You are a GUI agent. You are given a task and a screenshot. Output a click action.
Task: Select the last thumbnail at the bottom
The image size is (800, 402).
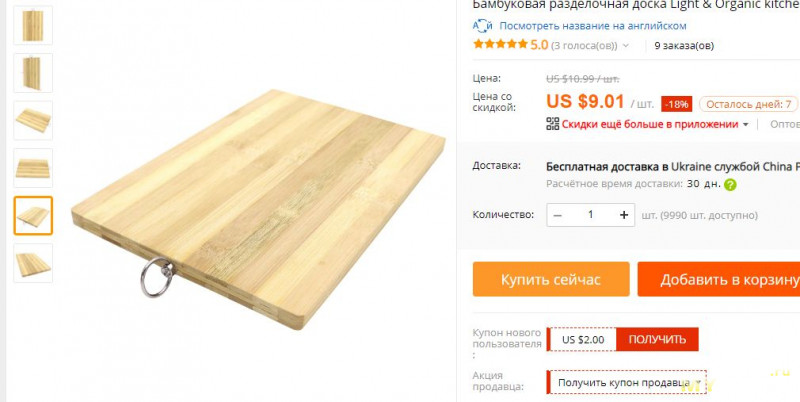coord(33,263)
